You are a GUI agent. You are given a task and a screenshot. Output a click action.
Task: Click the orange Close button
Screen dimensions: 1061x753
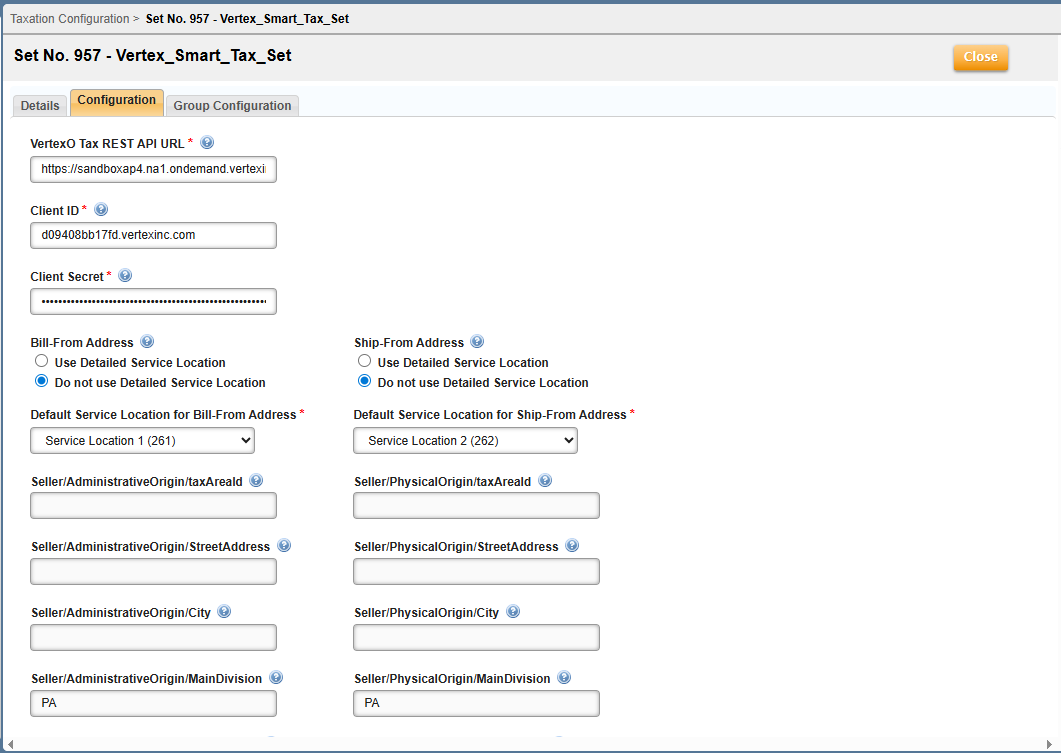980,57
